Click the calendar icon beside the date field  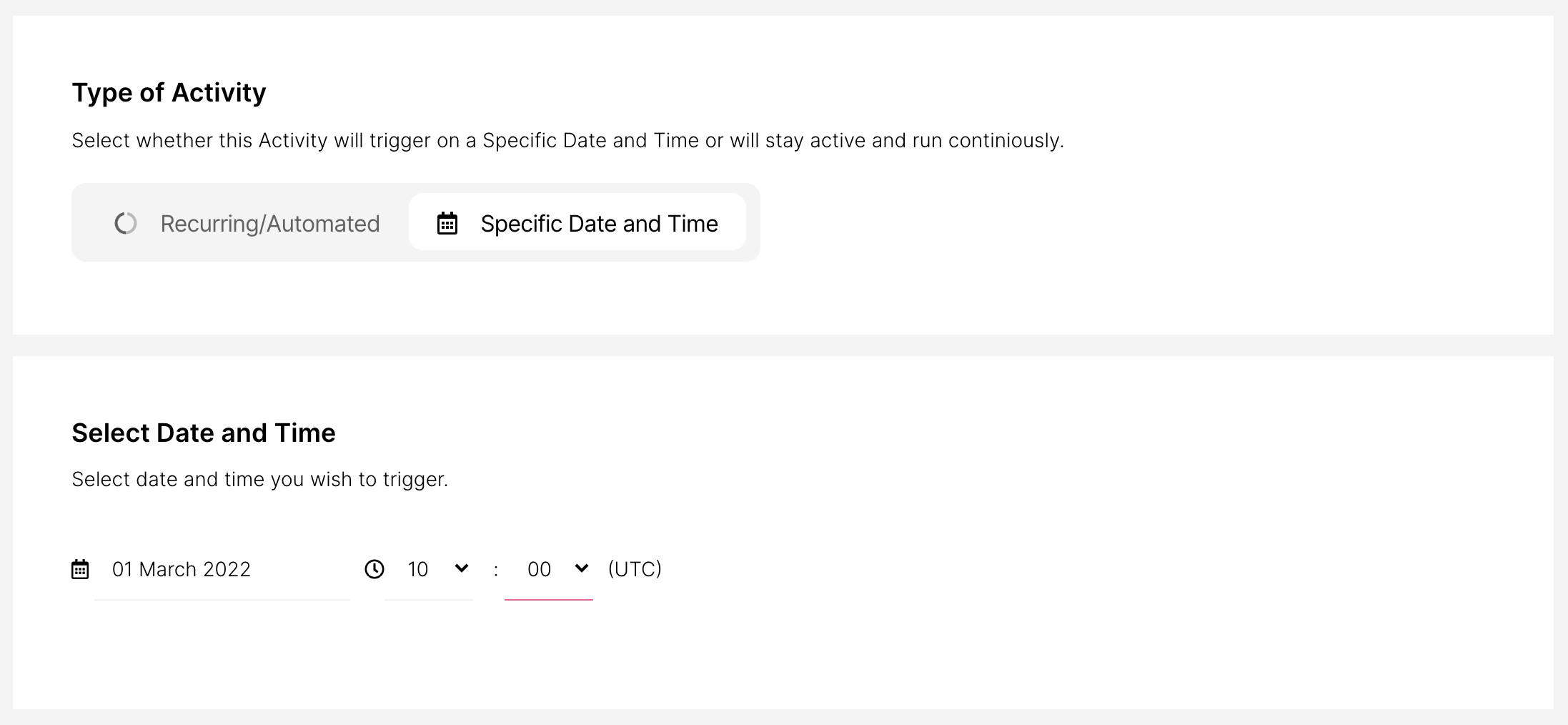(80, 570)
